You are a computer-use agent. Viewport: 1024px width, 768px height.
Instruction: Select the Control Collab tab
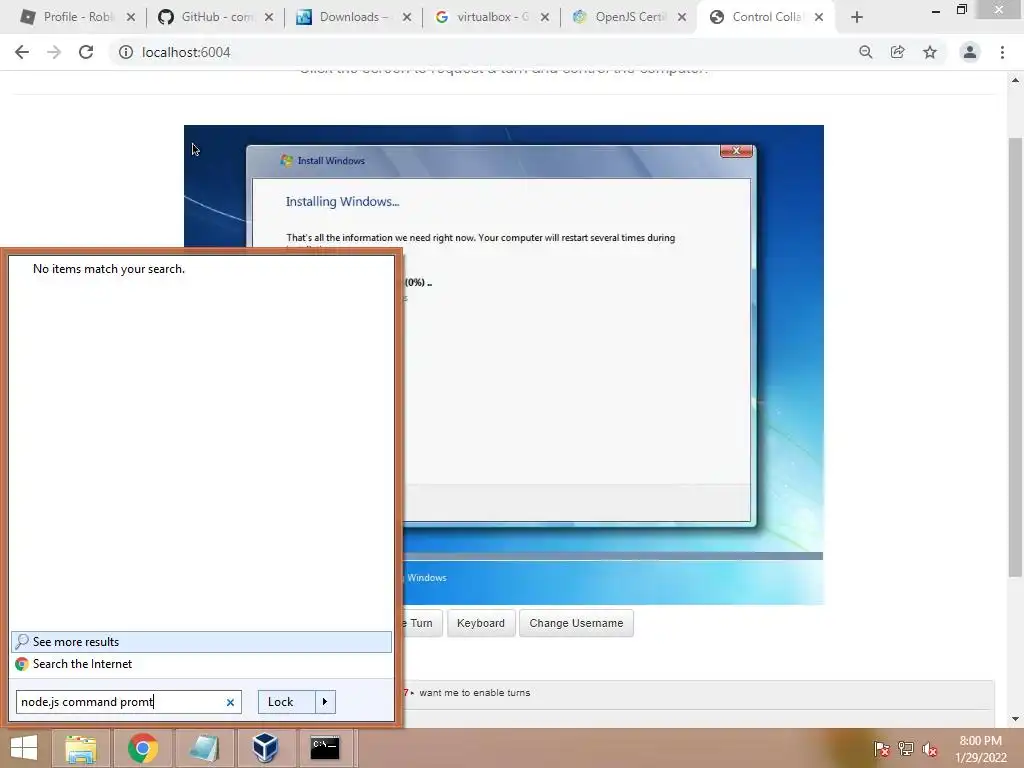pyautogui.click(x=765, y=17)
